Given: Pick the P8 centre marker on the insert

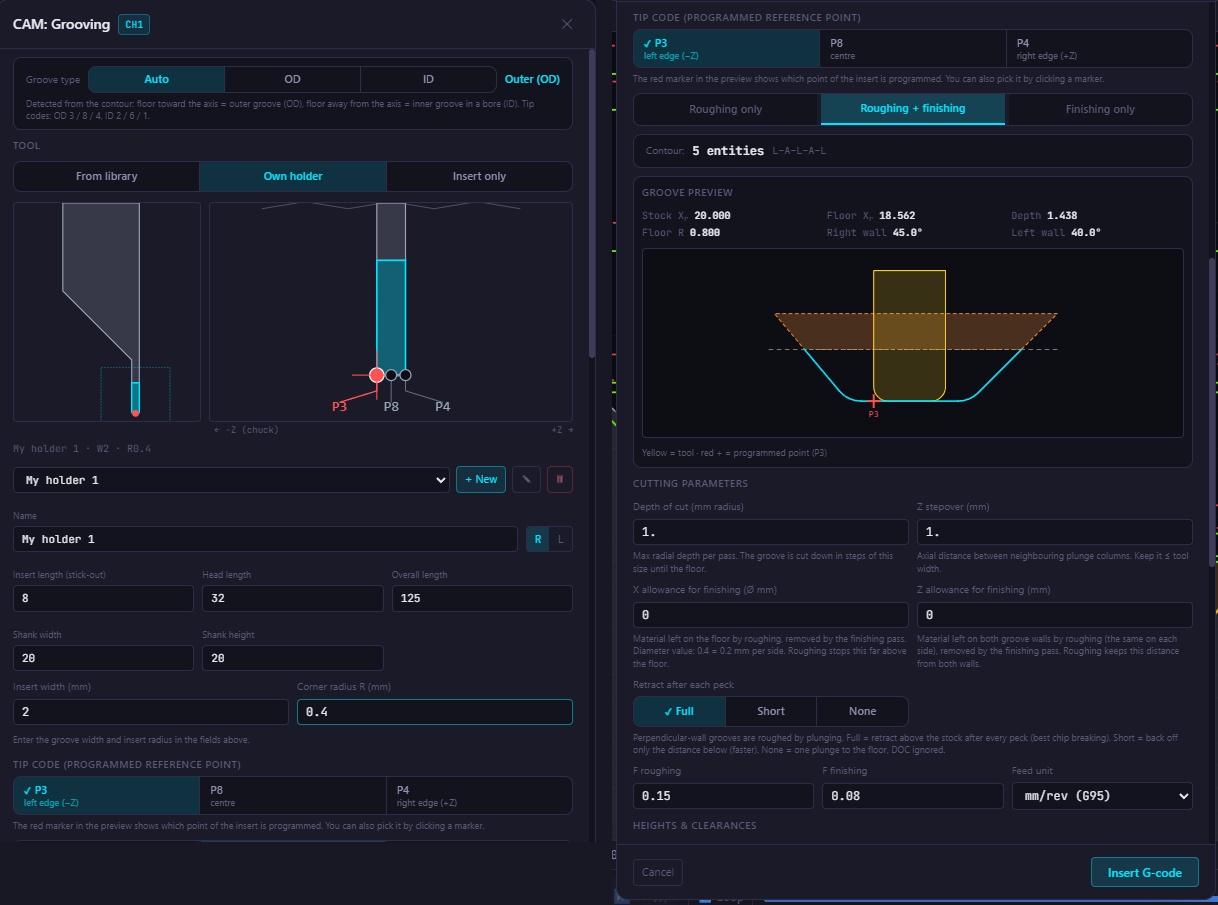Looking at the screenshot, I should click(x=391, y=375).
